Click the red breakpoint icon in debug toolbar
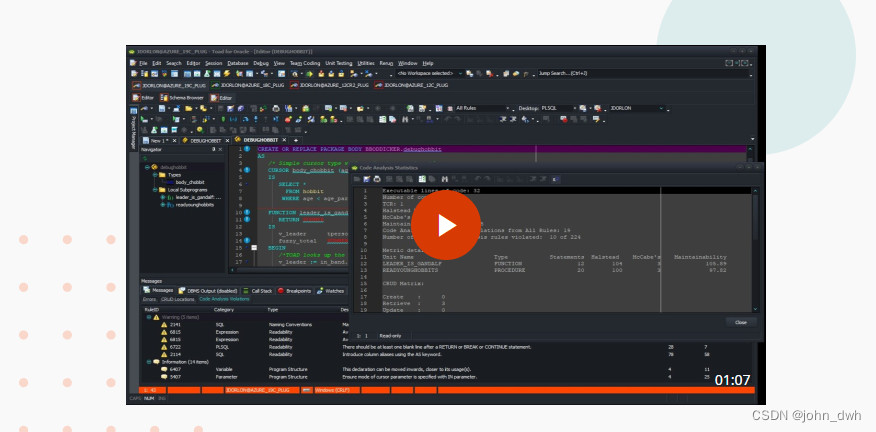The width and height of the screenshot is (876, 432). 288,119
